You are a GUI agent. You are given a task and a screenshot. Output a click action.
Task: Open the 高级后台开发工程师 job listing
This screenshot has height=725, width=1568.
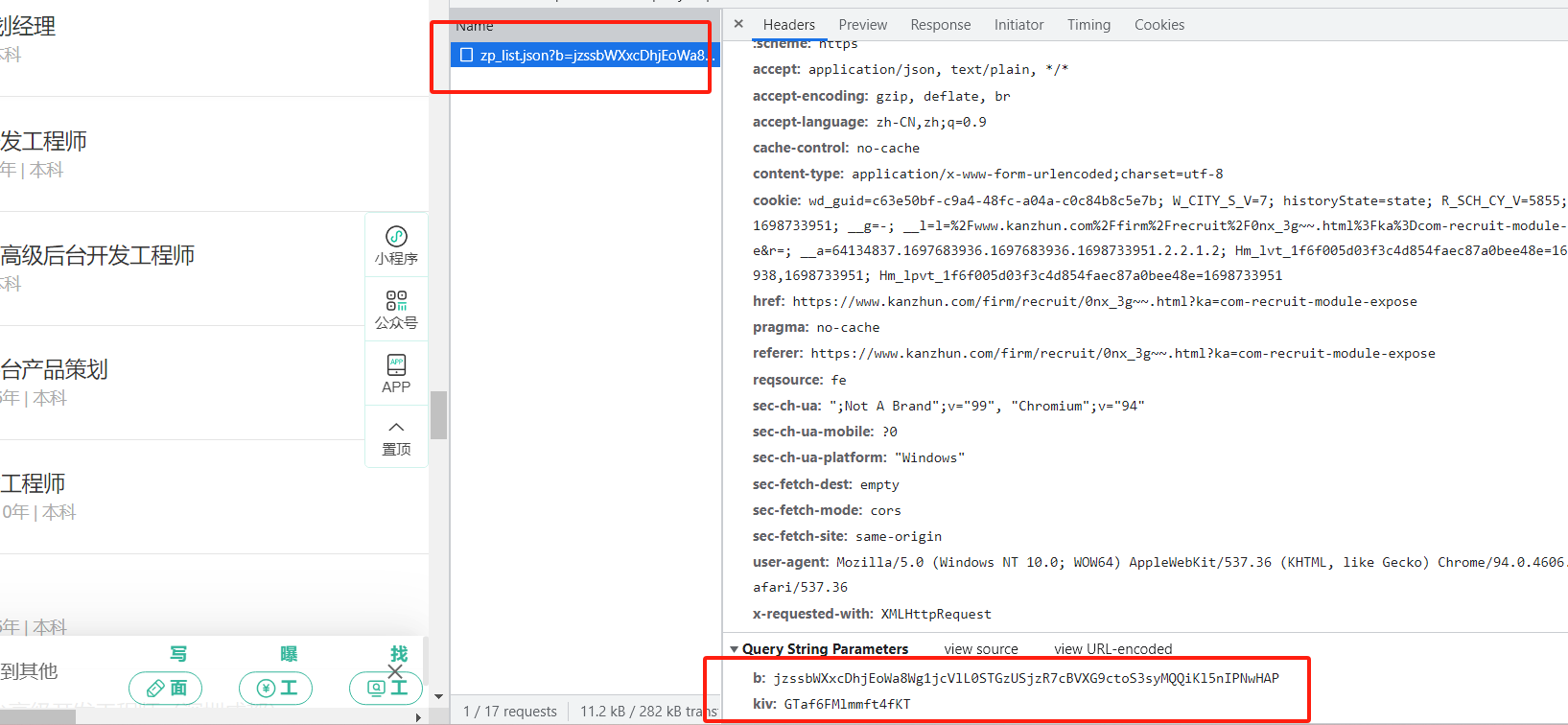[97, 255]
